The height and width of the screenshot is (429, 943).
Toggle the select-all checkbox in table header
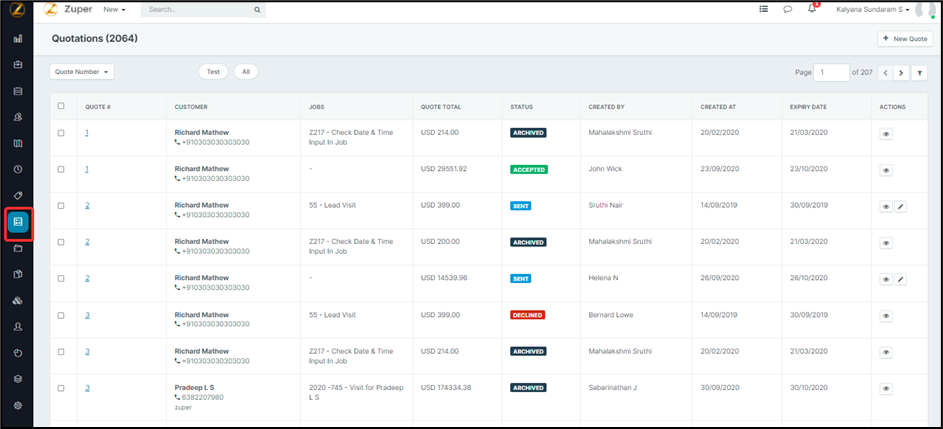[61, 106]
